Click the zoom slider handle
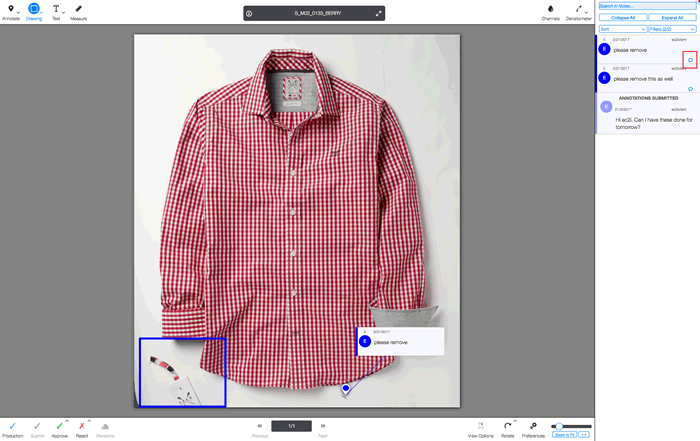This screenshot has width=700, height=441. point(559,426)
